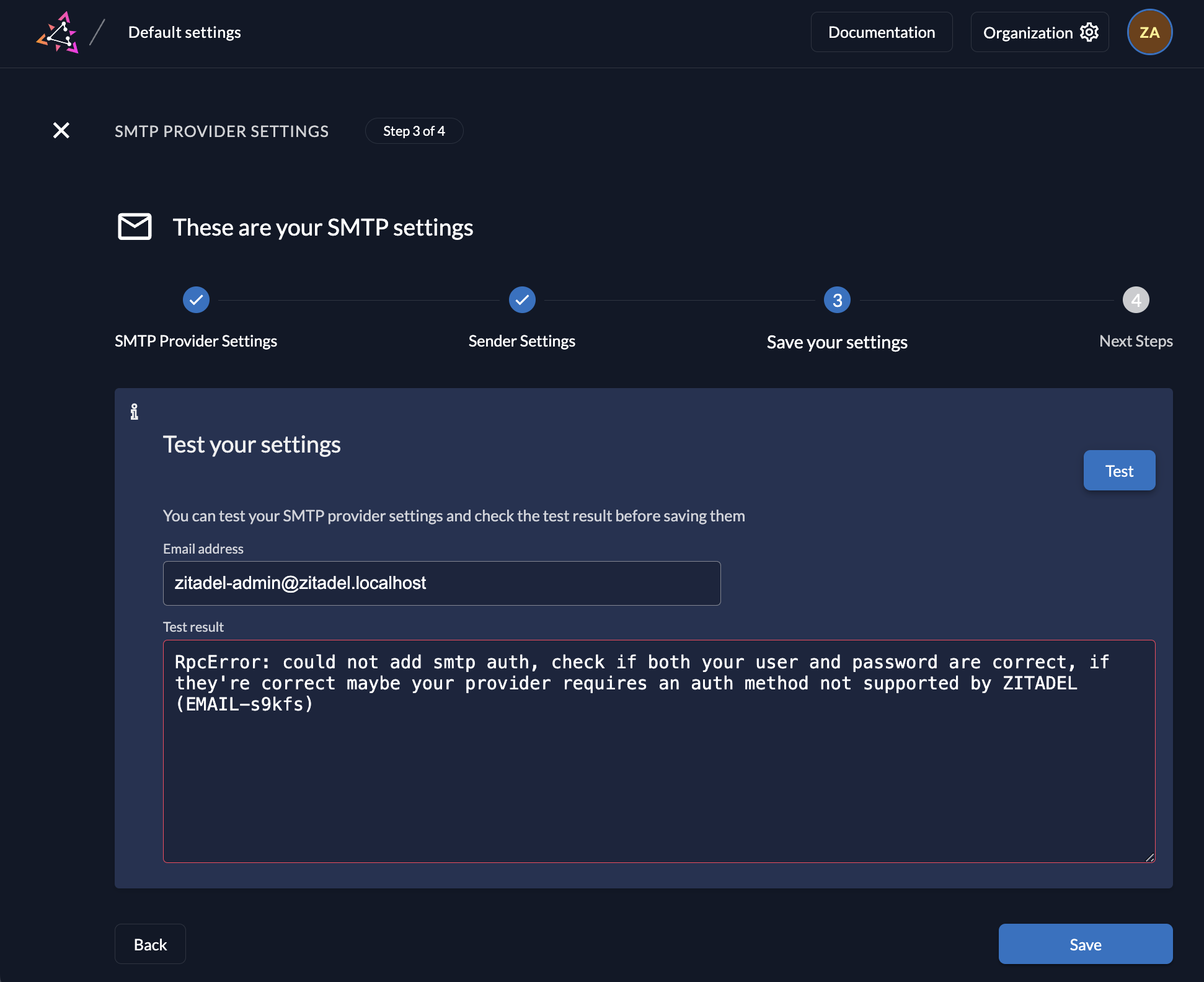
Task: Click the checkmark icon on Sender Settings step
Action: coord(522,299)
